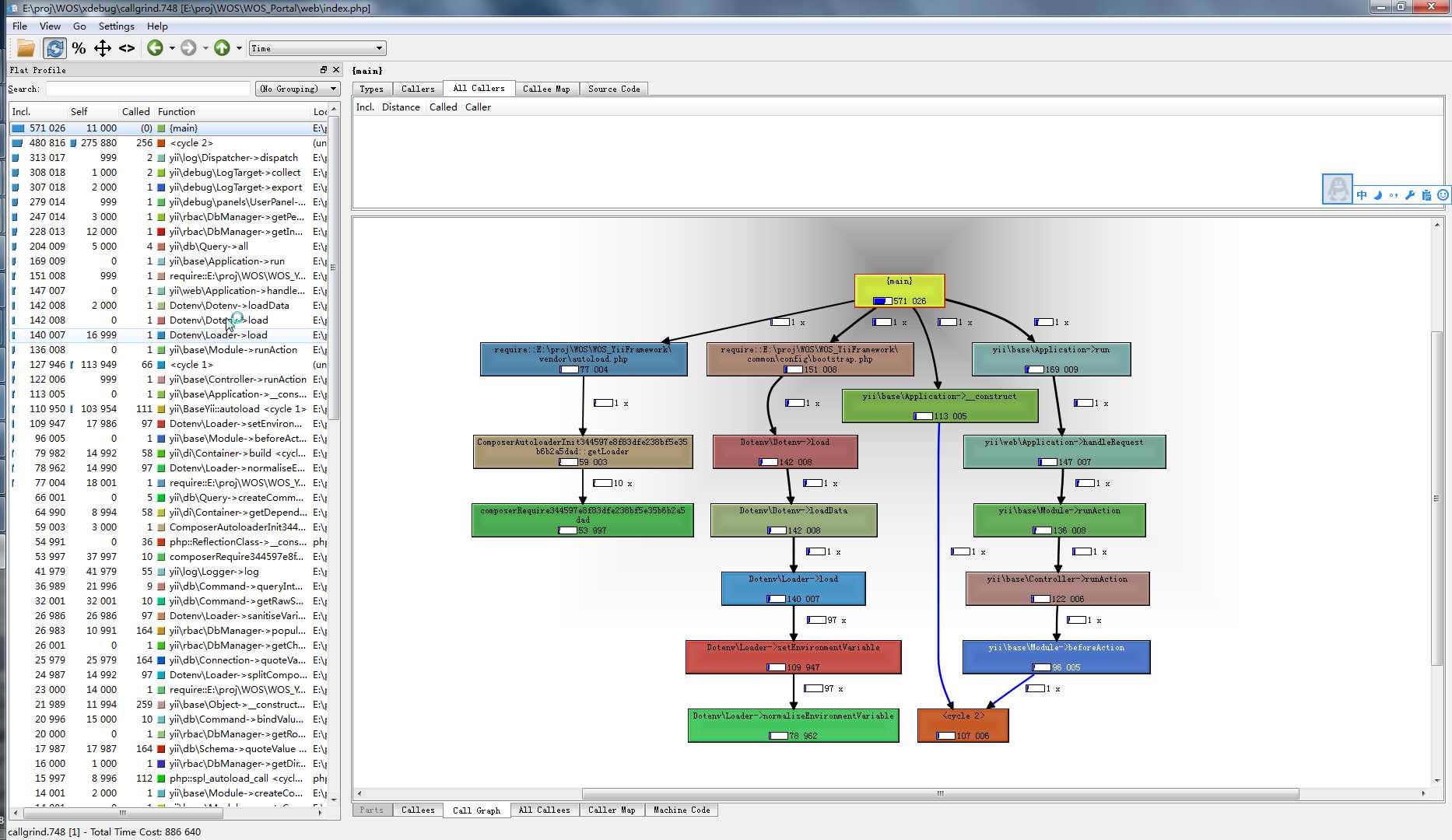The width and height of the screenshot is (1452, 840).
Task: Switch to the Source Code tab
Action: tap(614, 89)
